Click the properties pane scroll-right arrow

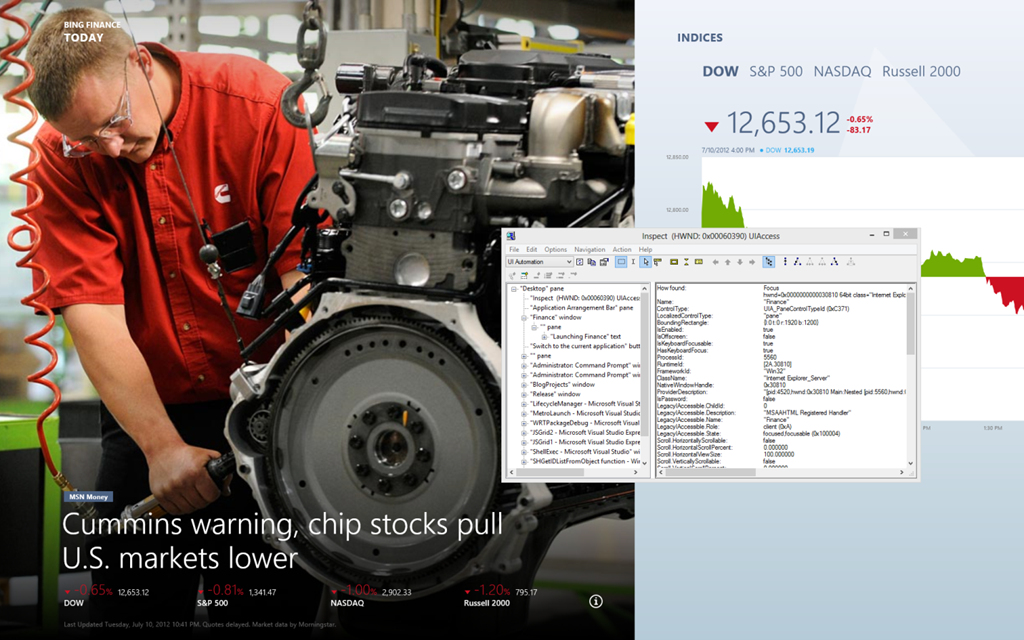(902, 472)
